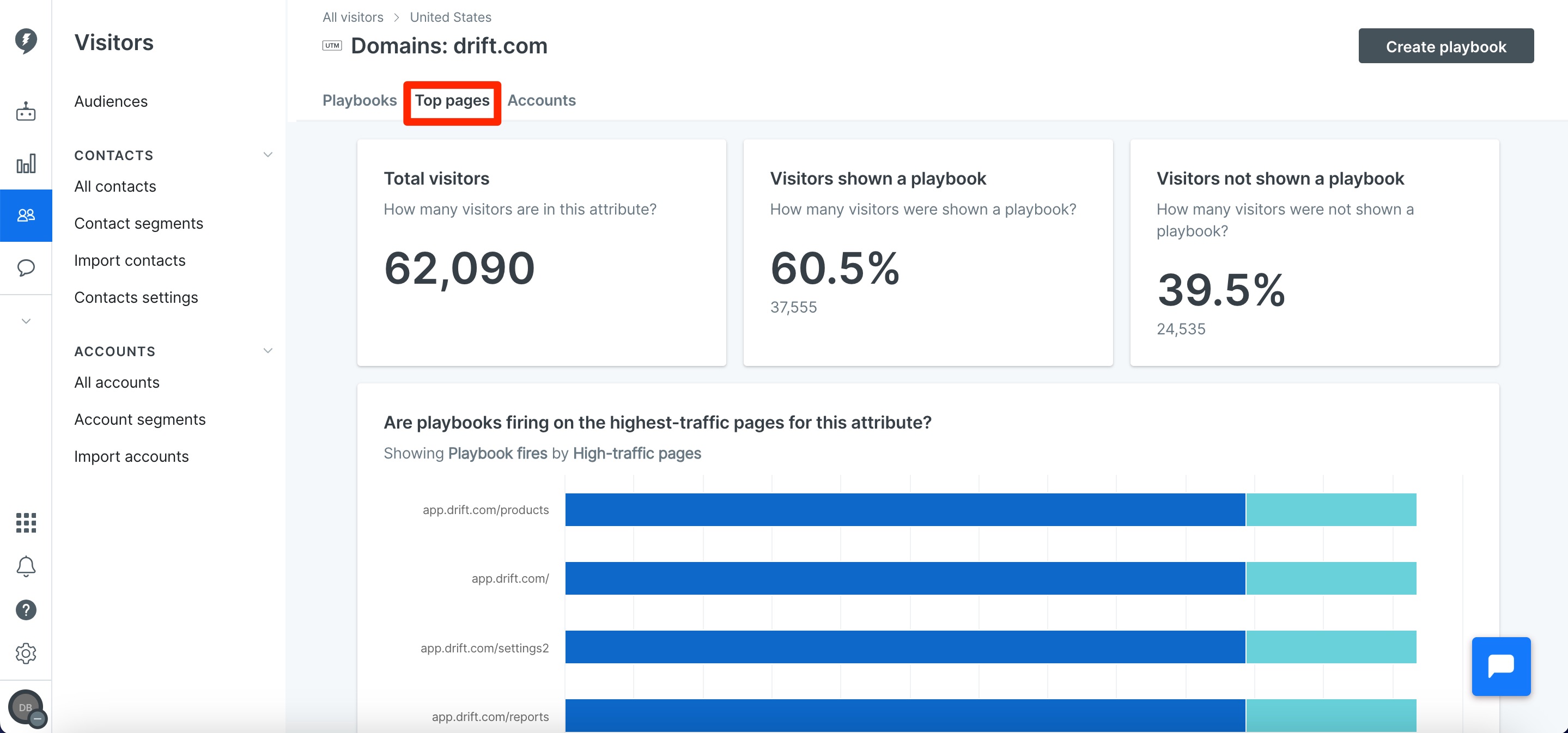Open All accounts
The width and height of the screenshot is (1568, 733).
(116, 382)
